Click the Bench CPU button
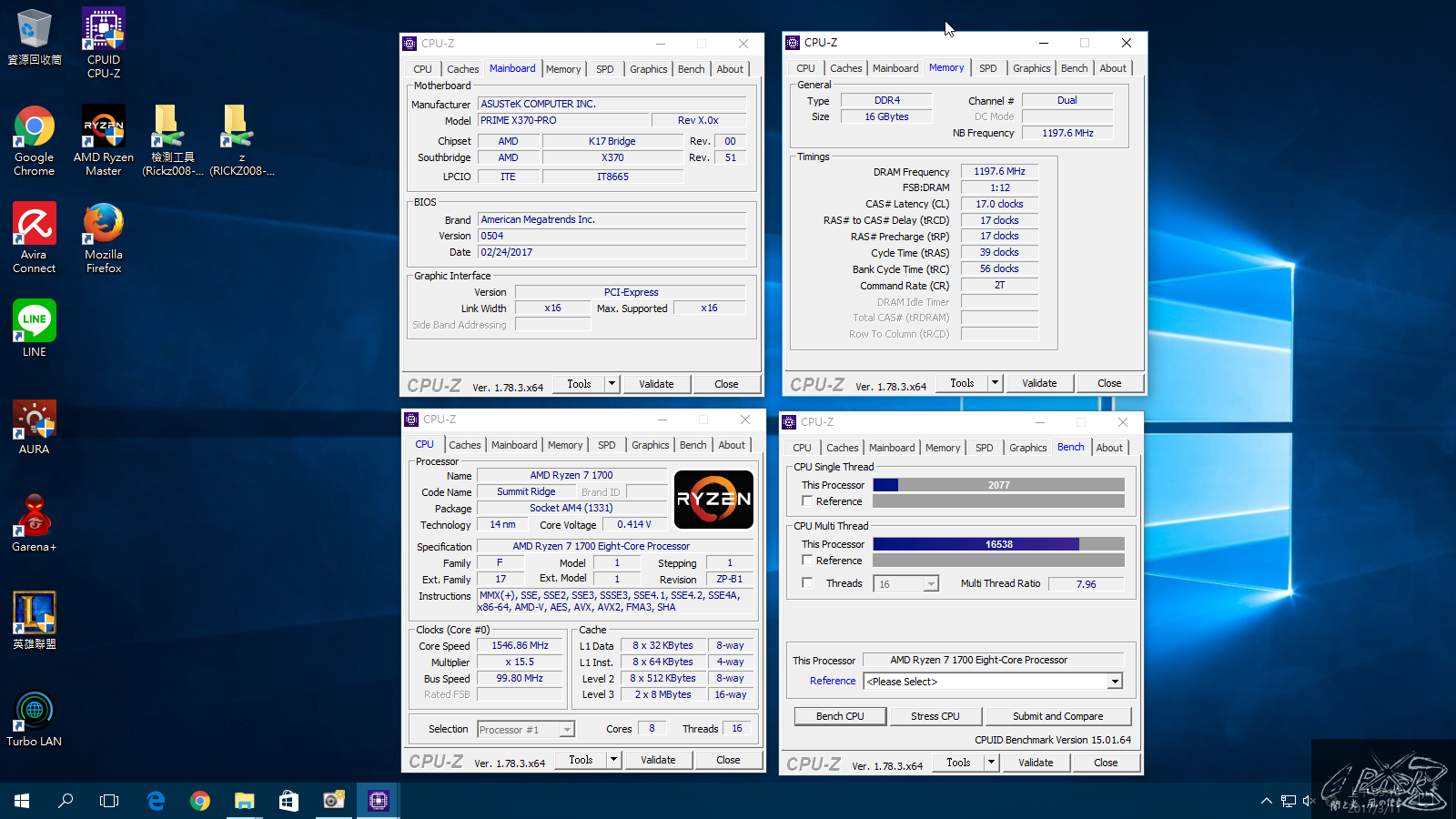 click(x=840, y=716)
